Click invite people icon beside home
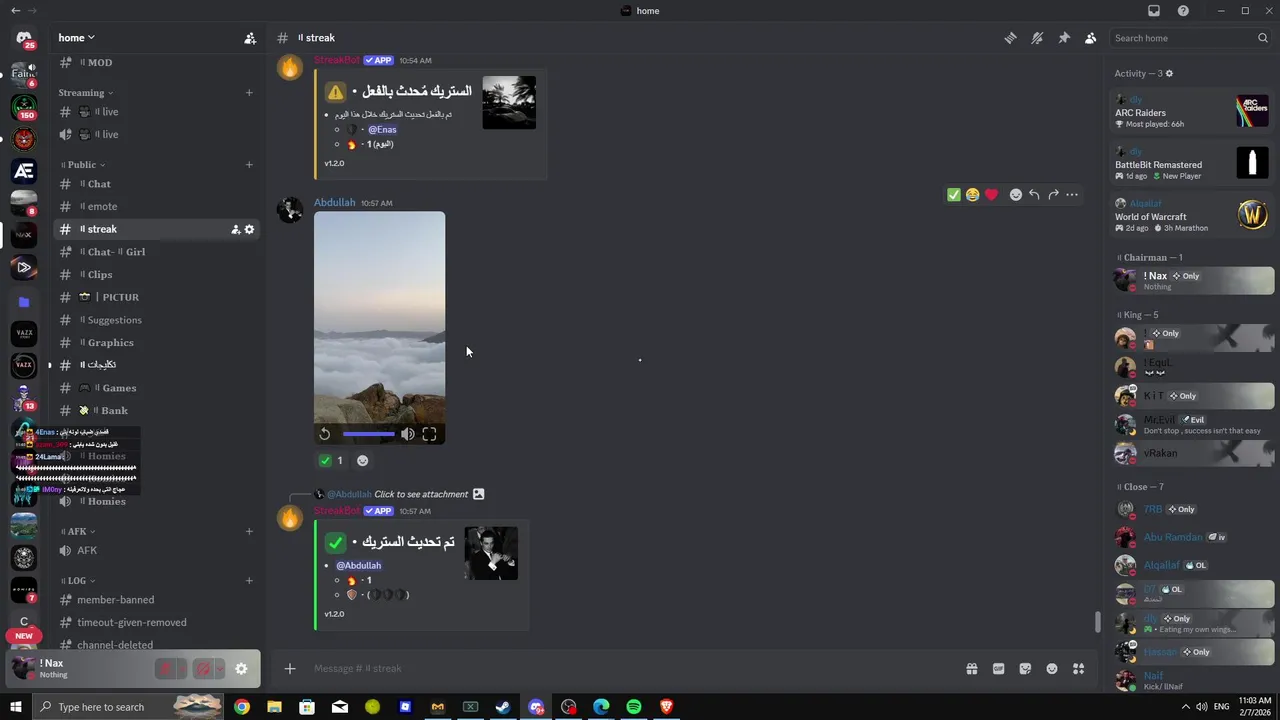This screenshot has height=720, width=1280. 250,38
